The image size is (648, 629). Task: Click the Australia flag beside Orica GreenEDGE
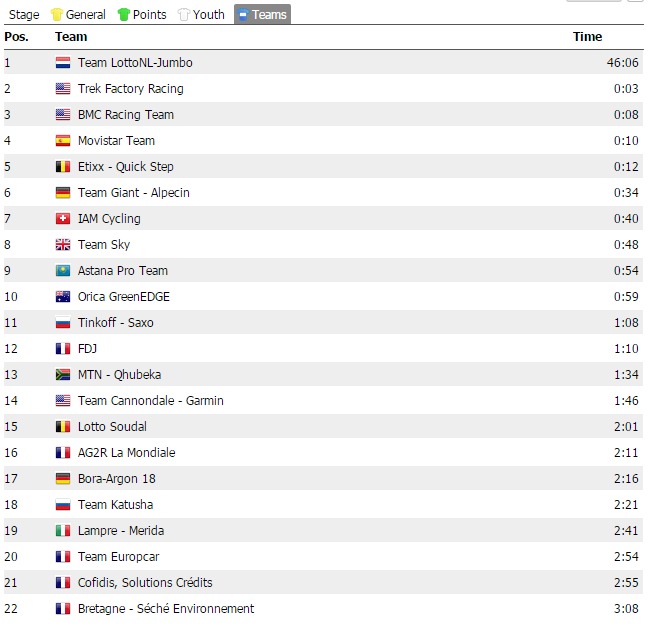click(63, 297)
